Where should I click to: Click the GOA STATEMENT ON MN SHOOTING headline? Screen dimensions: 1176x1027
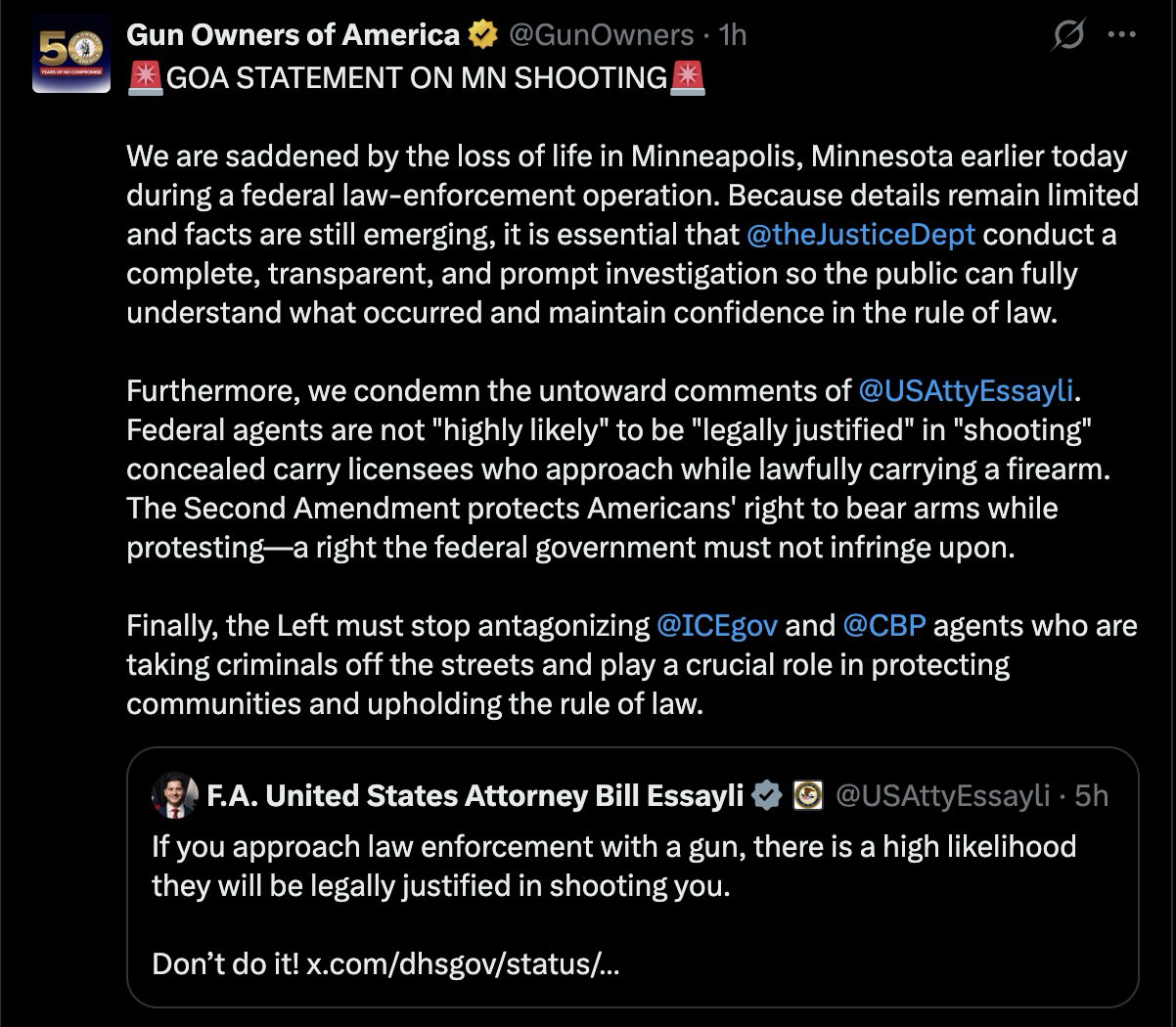click(x=417, y=78)
